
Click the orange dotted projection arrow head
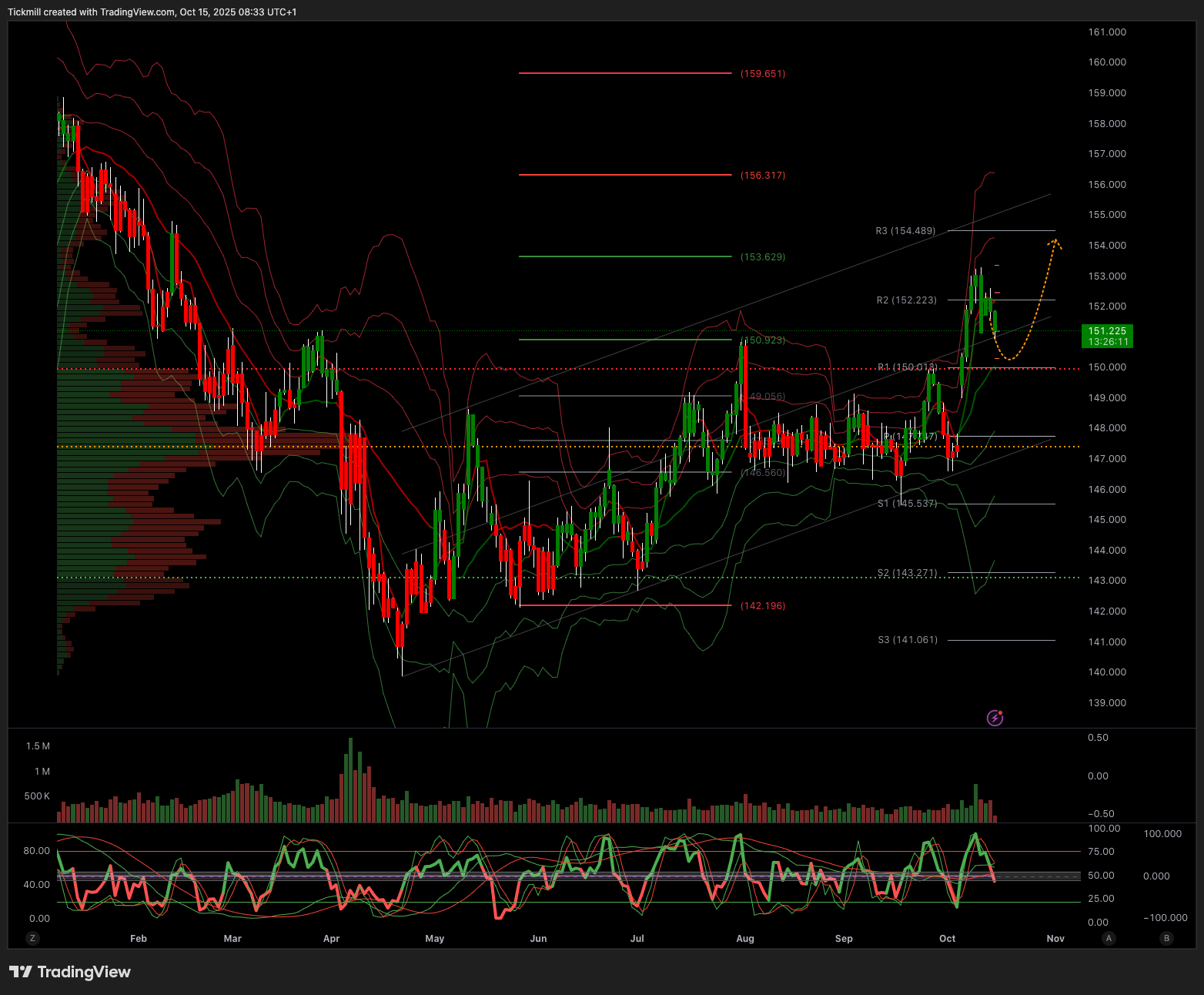tap(1055, 243)
